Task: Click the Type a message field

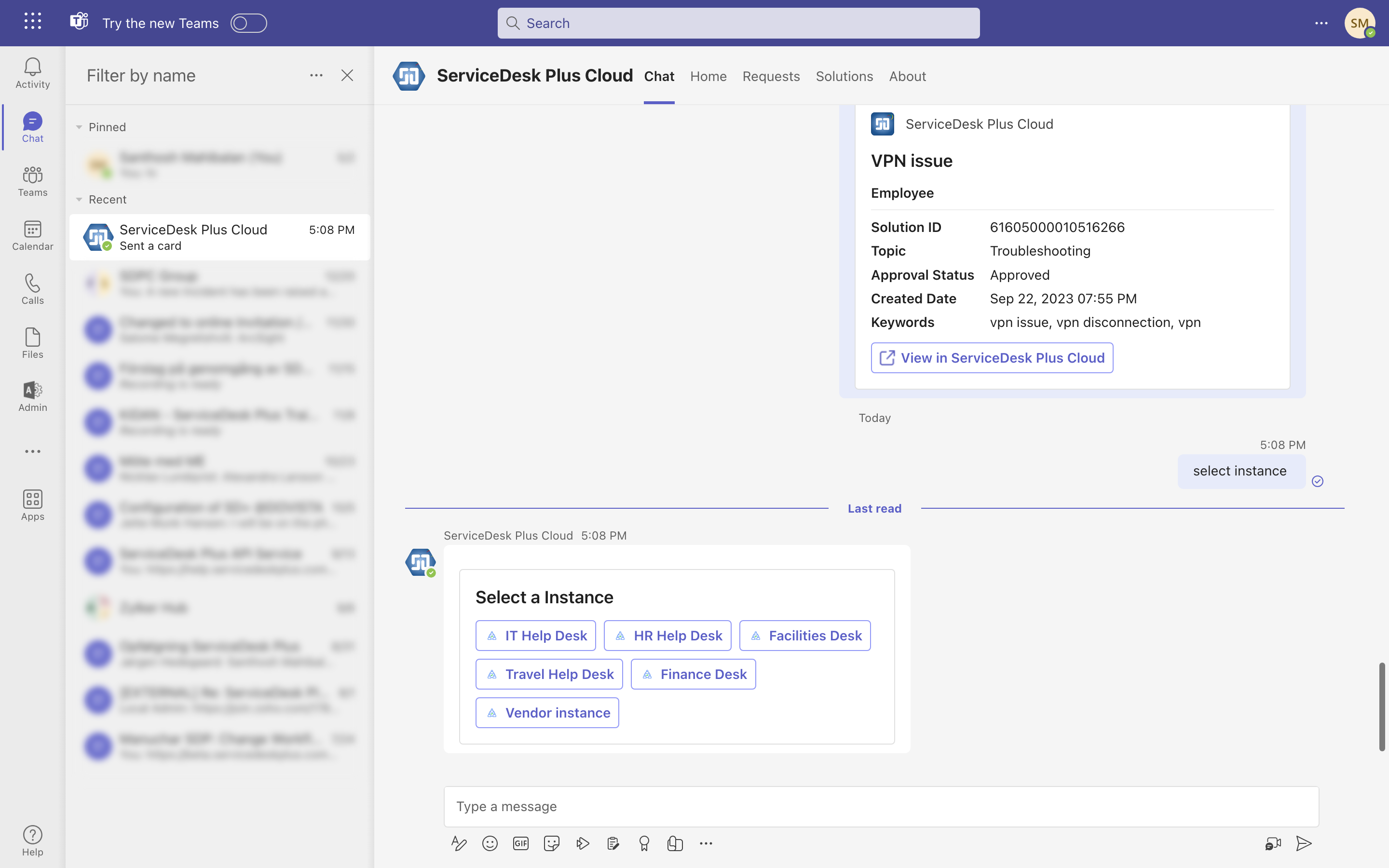Action: click(x=881, y=807)
